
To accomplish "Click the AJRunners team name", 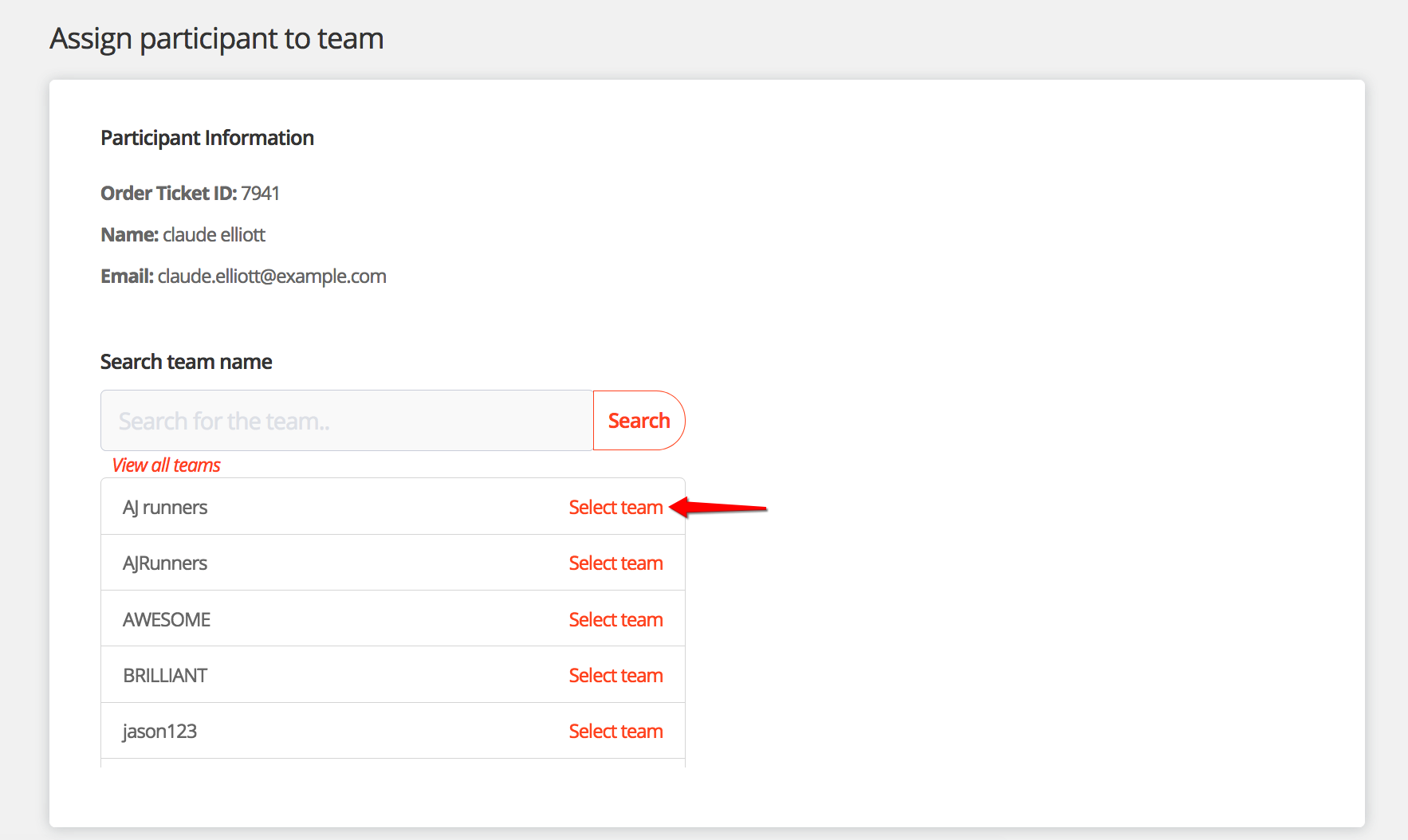I will (165, 563).
